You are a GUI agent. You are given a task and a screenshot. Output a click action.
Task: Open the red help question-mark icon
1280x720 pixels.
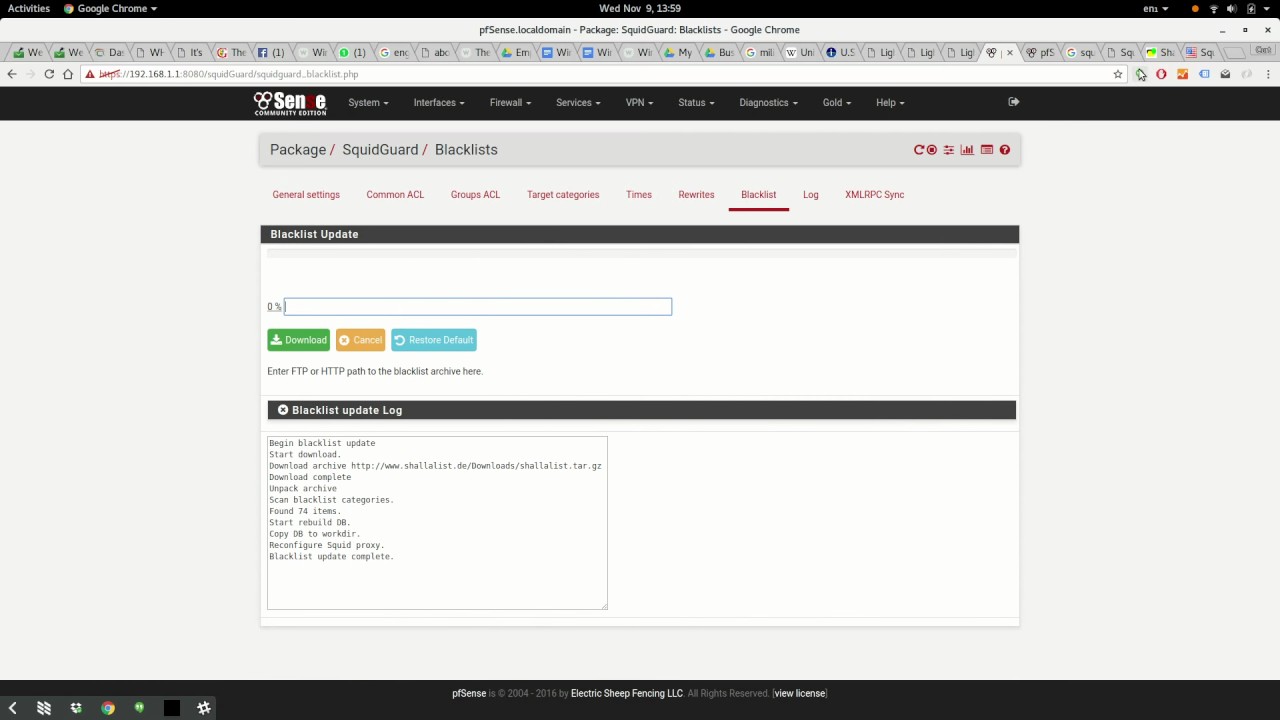click(x=1005, y=150)
